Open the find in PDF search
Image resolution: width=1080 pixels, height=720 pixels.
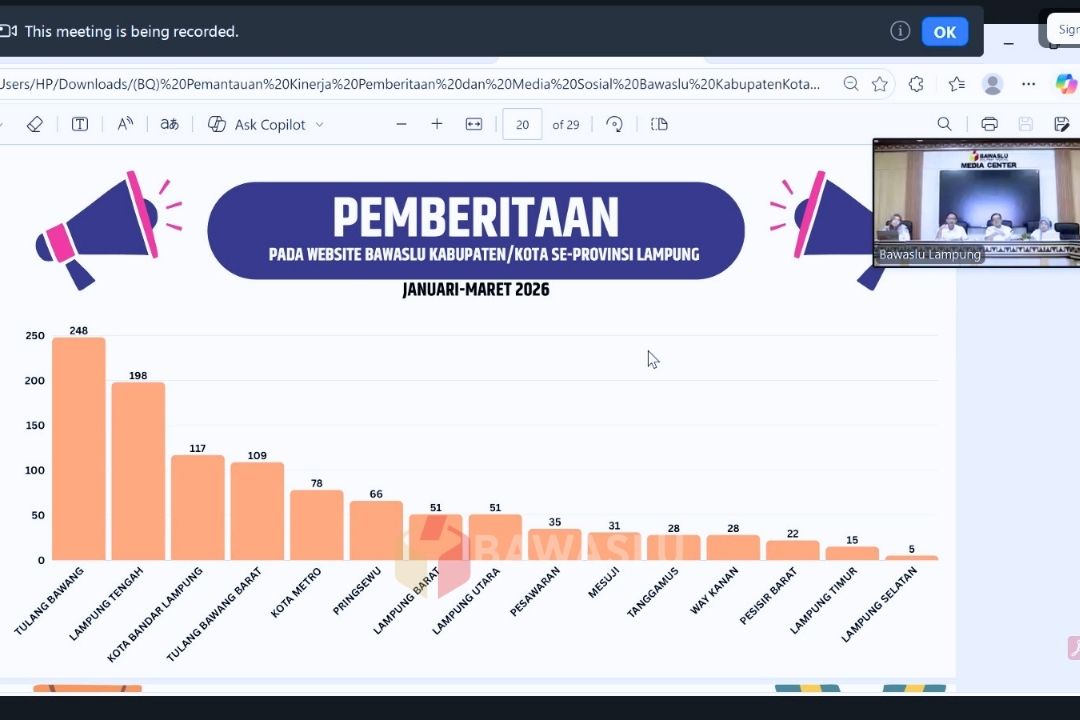tap(944, 124)
